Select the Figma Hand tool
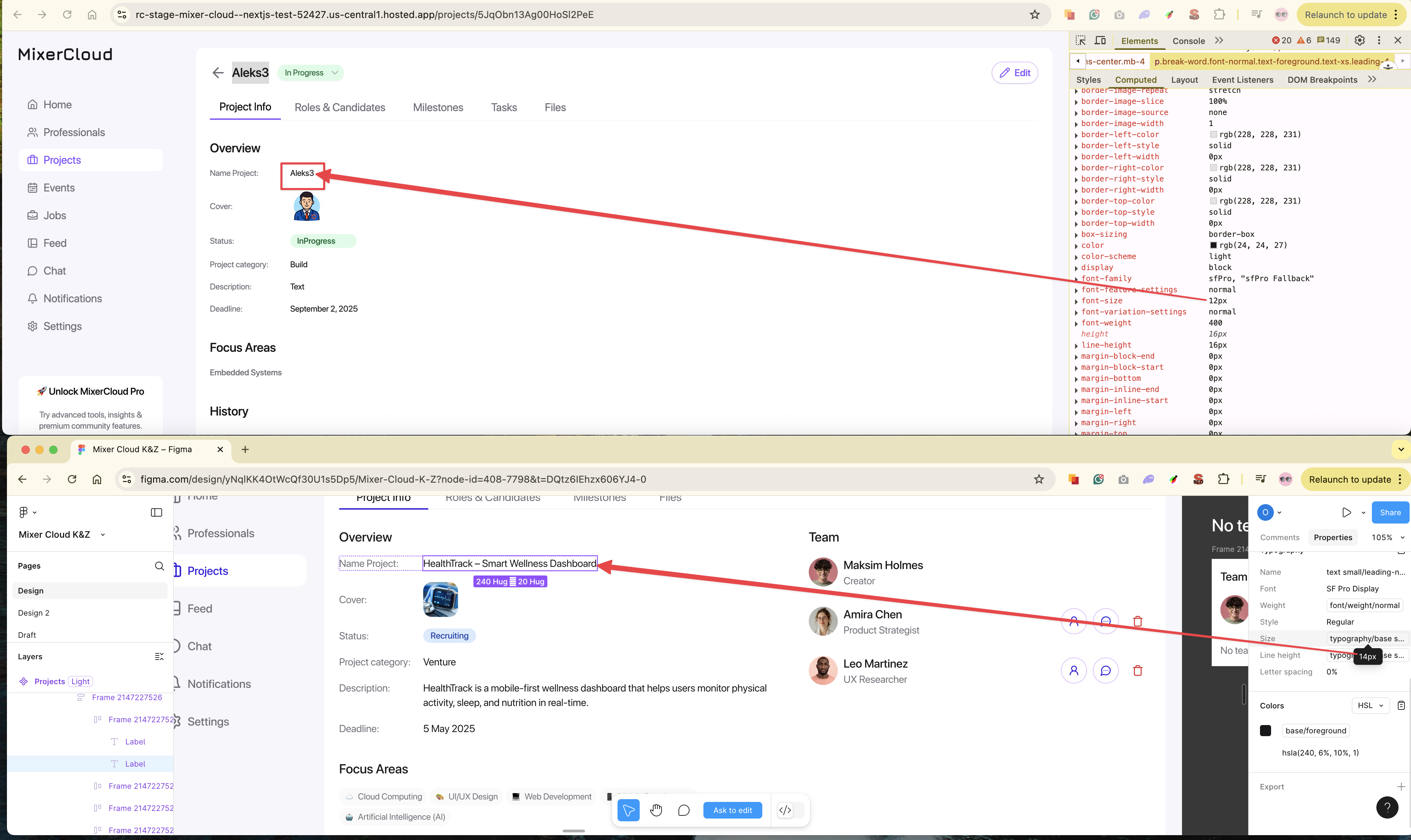The image size is (1411, 840). click(656, 810)
